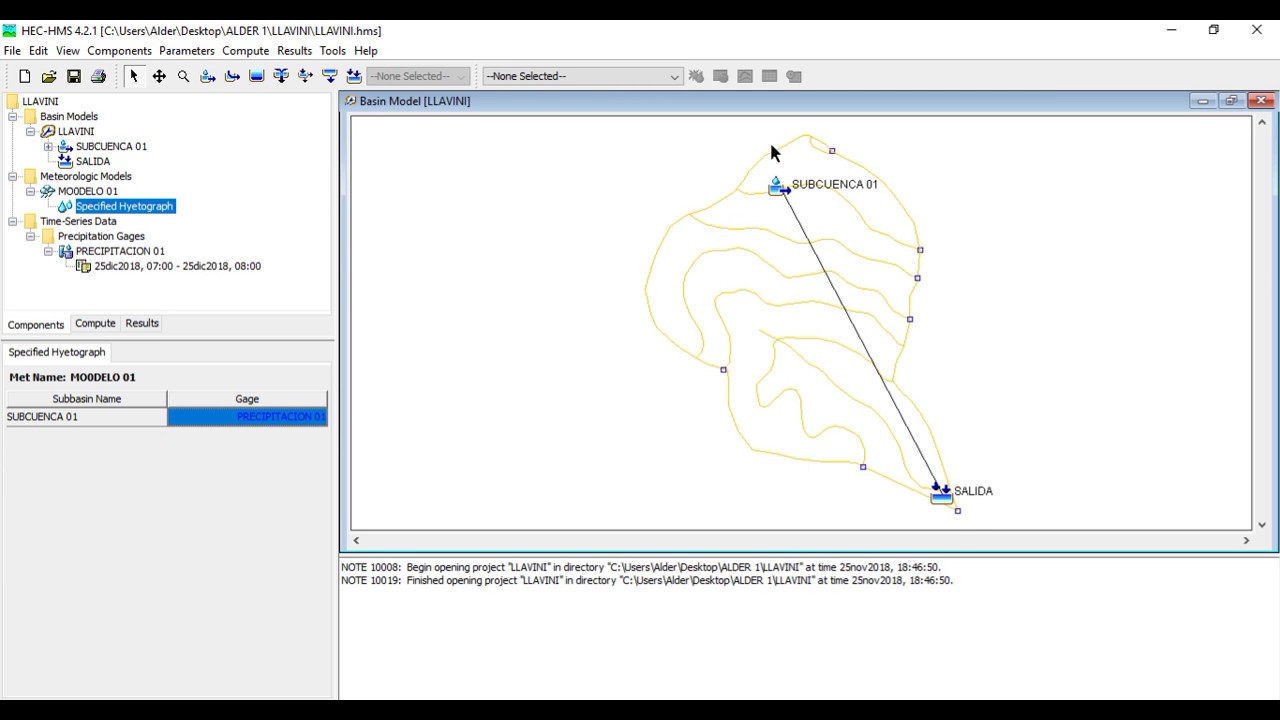Restore the Basin Model inner window
The height and width of the screenshot is (720, 1280).
click(1232, 101)
